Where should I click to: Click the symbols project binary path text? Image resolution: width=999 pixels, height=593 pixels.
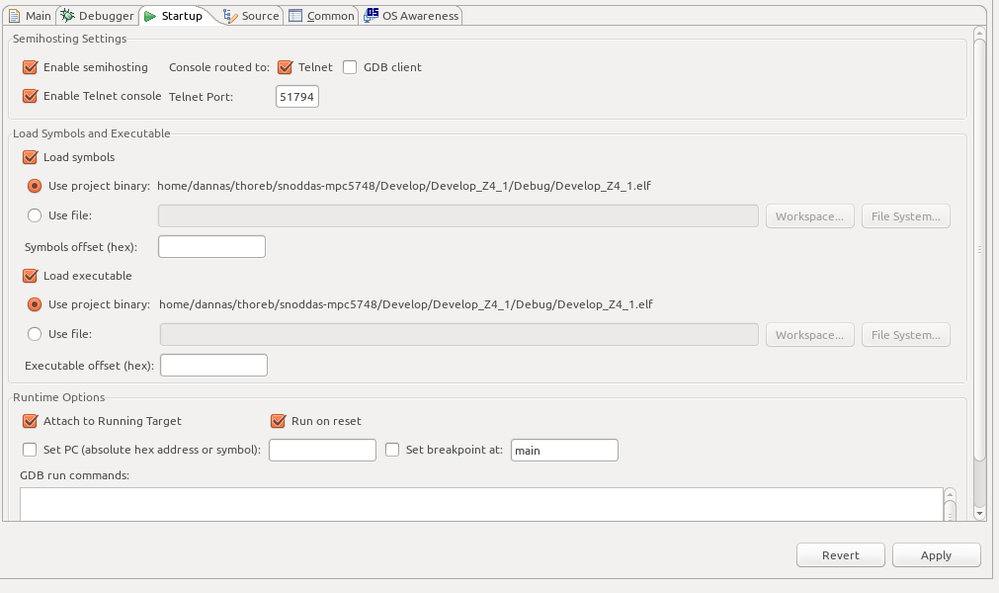[404, 186]
